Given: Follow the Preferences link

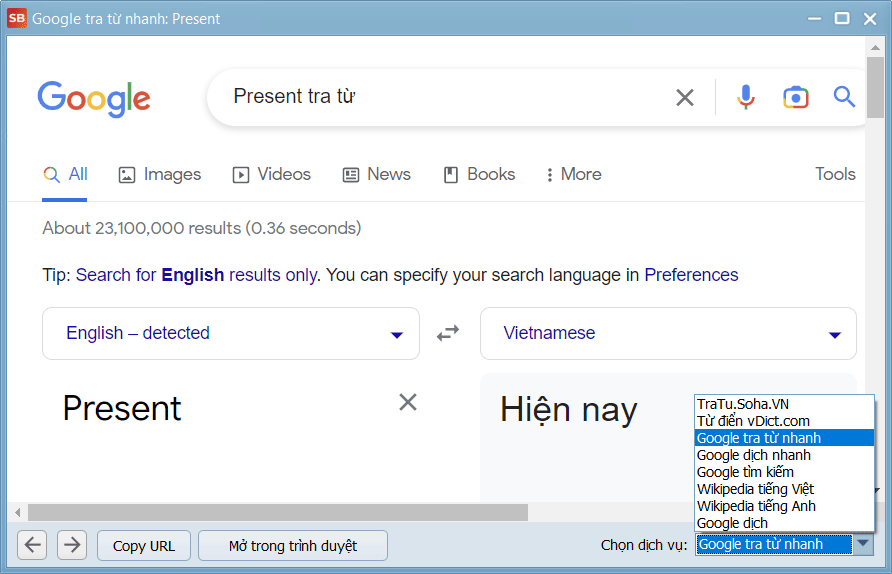Looking at the screenshot, I should click(691, 275).
